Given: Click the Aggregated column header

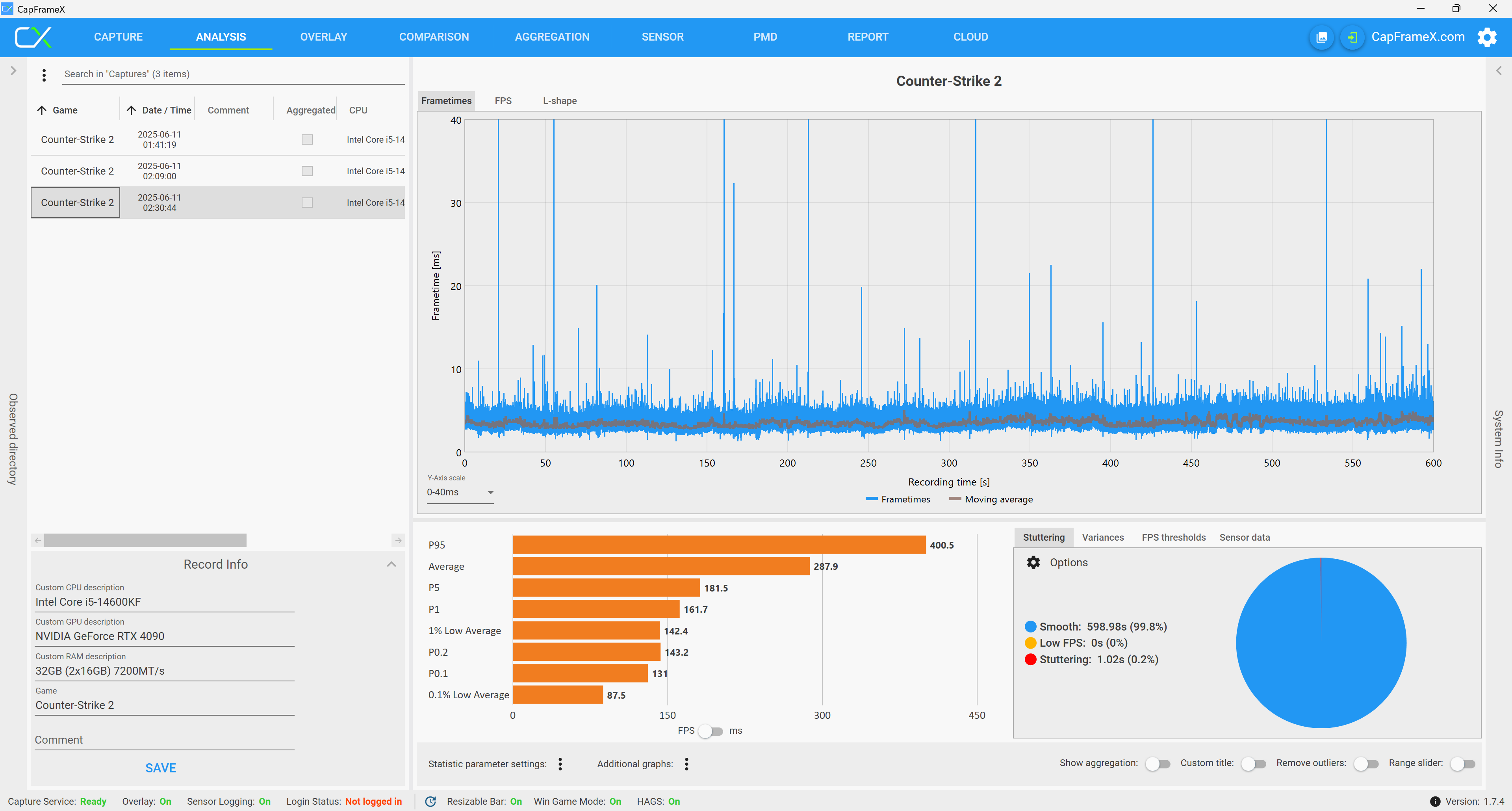Looking at the screenshot, I should 310,110.
